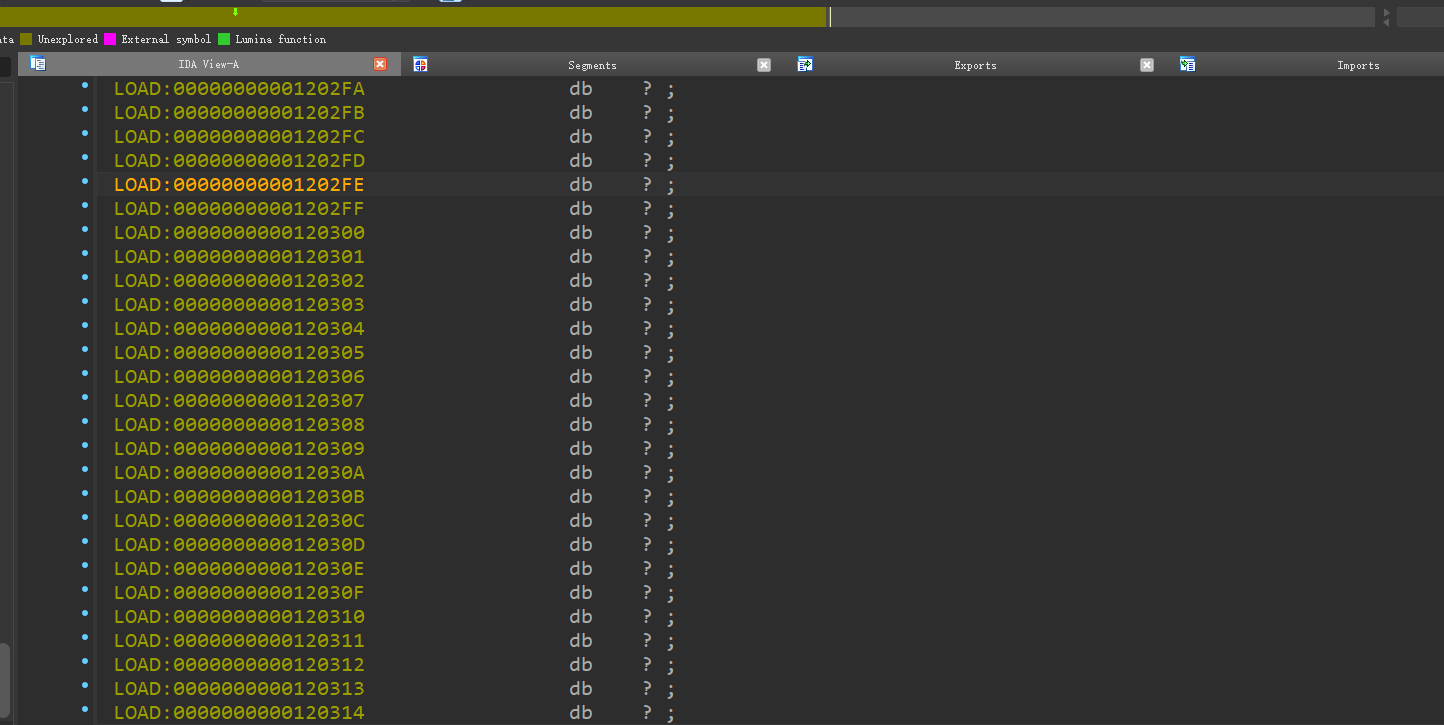Click the db directive on line 120300

coord(581,233)
